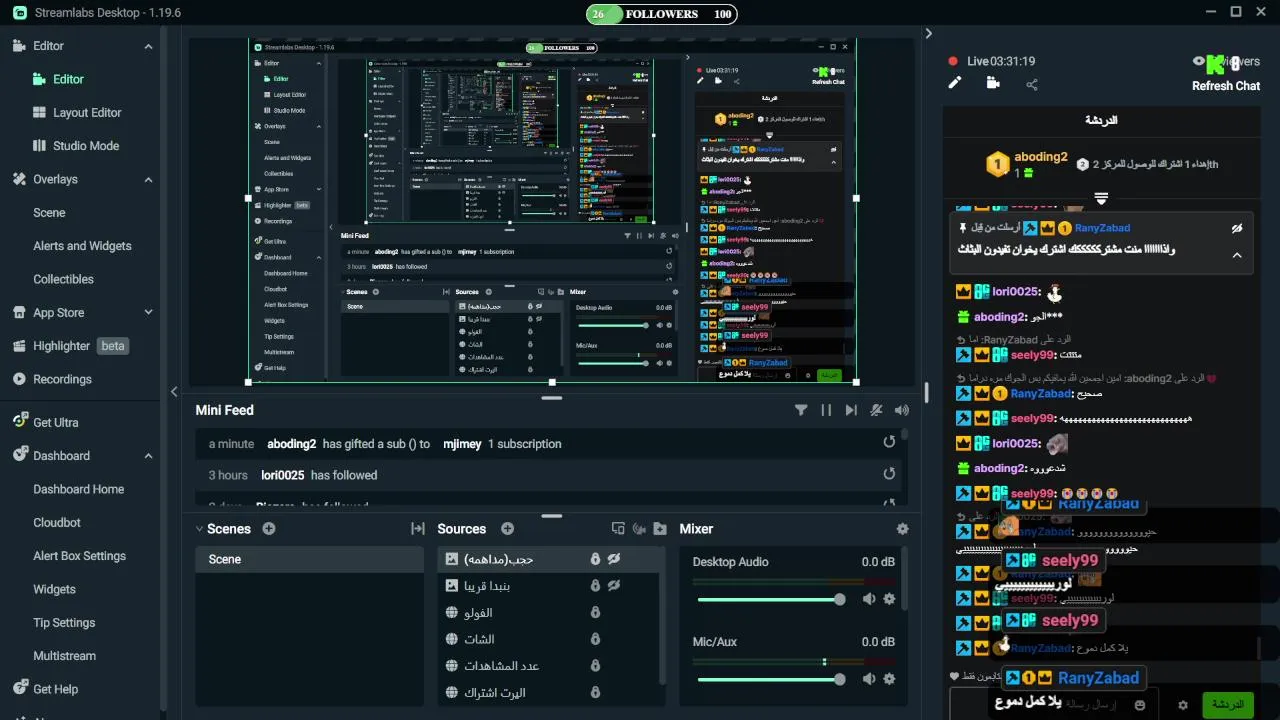
Task: Filter the Mini Feed events
Action: 801,410
